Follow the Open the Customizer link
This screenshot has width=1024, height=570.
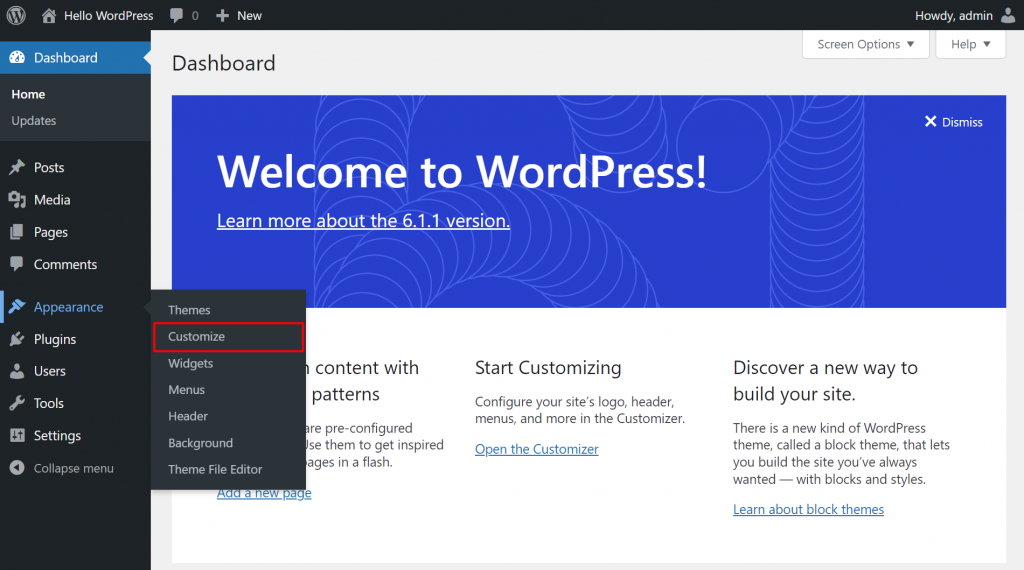click(x=536, y=449)
